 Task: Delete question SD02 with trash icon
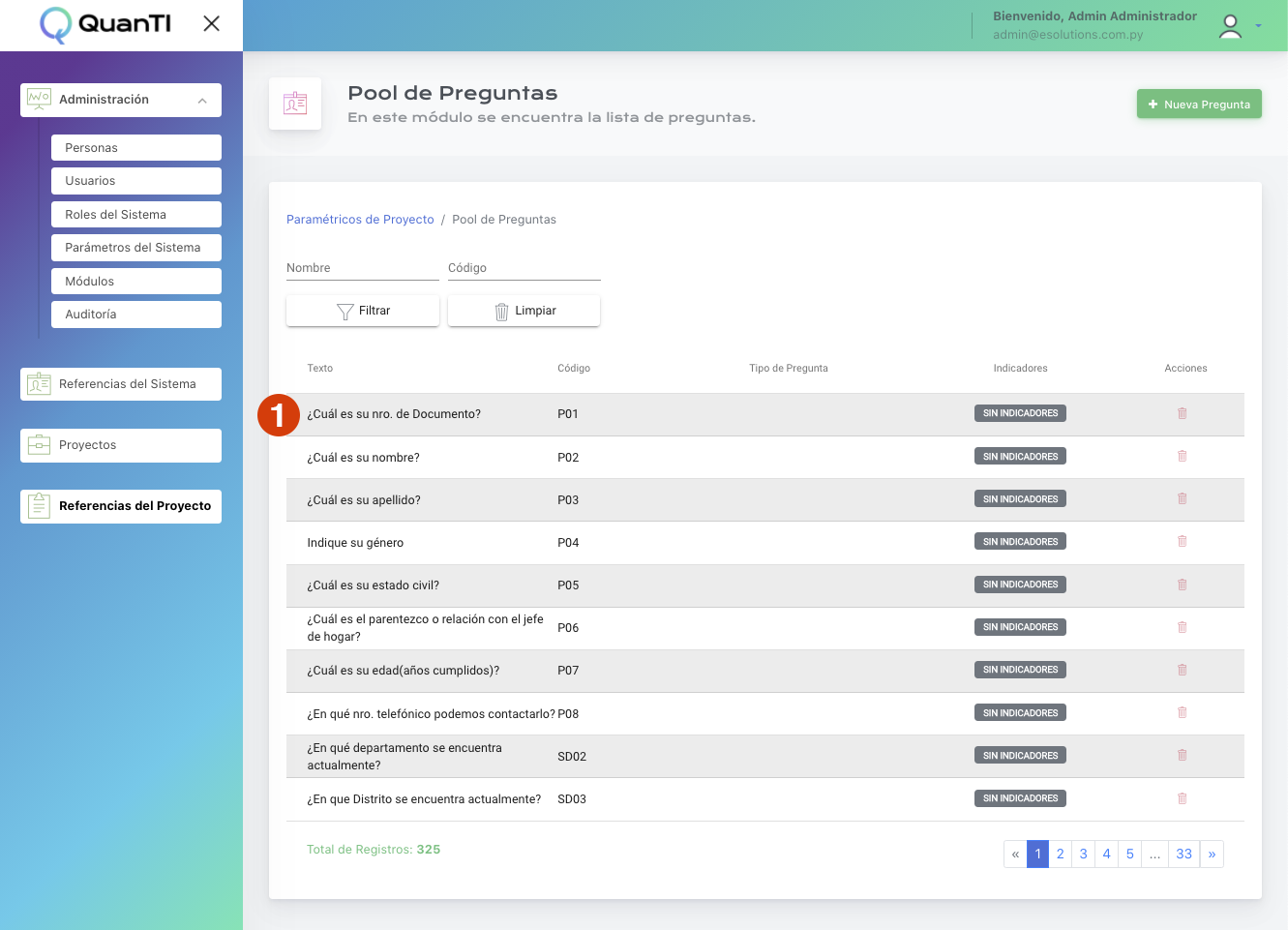pyautogui.click(x=1182, y=755)
